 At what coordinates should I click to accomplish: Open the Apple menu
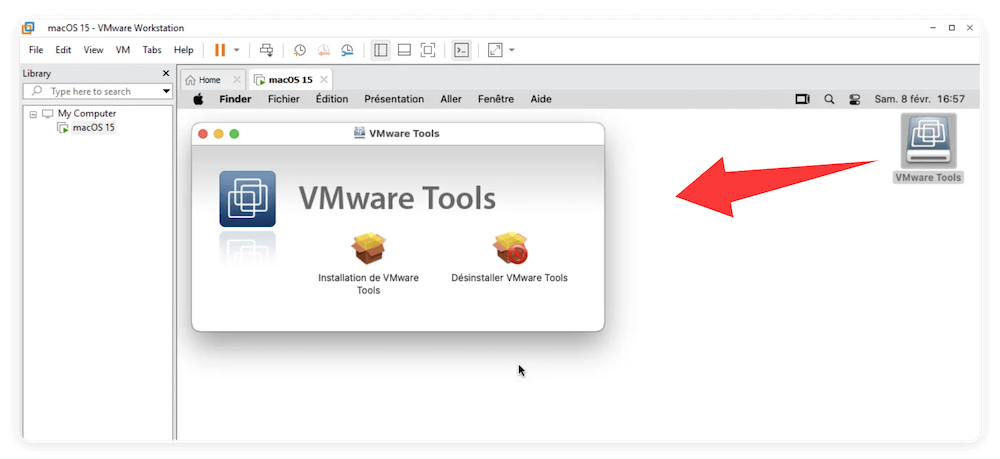[x=198, y=99]
